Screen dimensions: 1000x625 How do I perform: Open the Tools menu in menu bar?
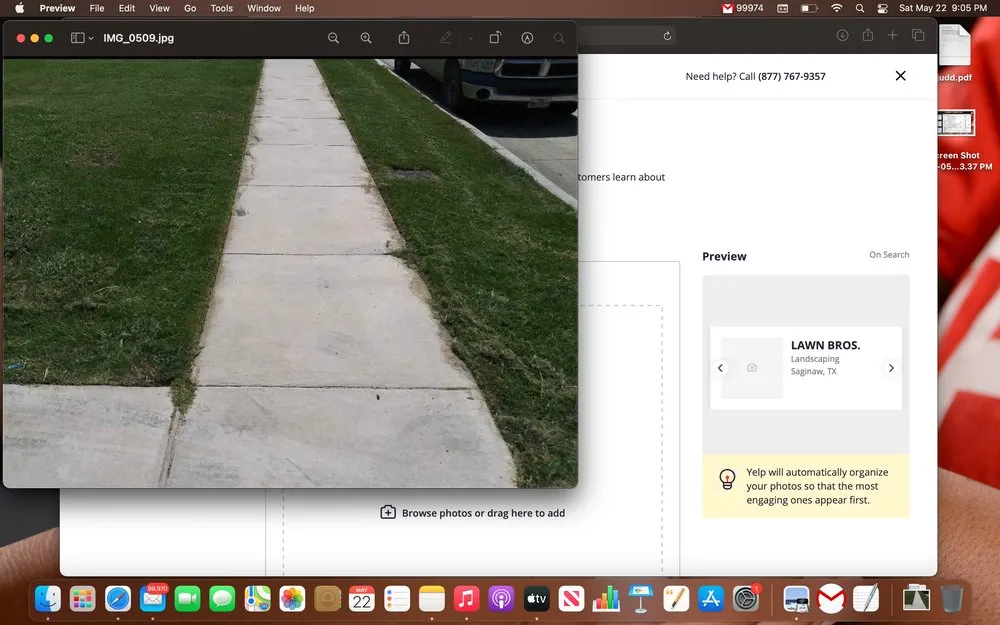[222, 8]
